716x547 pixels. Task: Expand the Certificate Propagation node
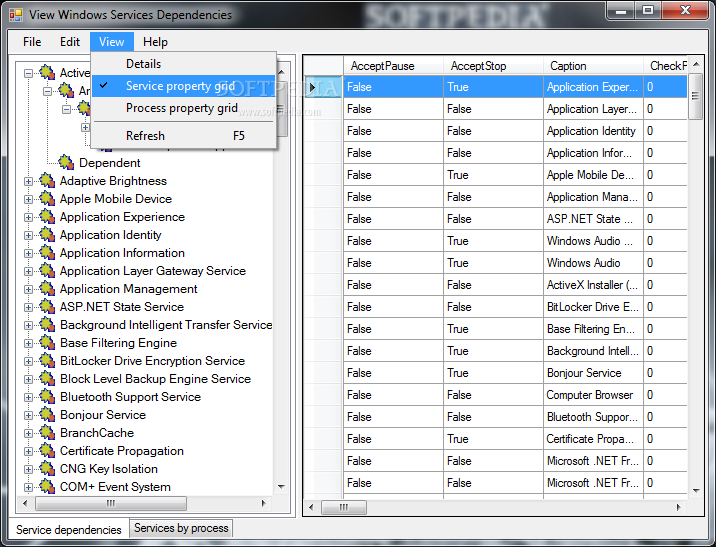[x=28, y=452]
